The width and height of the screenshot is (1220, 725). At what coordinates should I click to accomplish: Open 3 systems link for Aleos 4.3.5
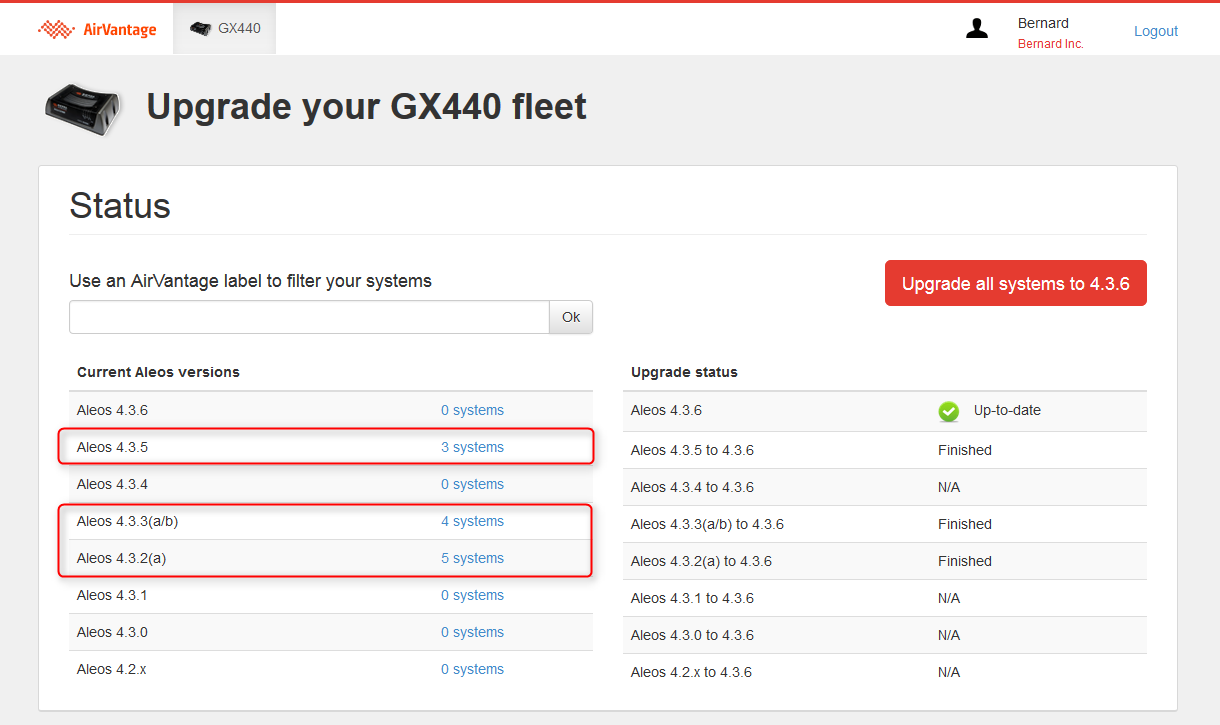(x=472, y=447)
